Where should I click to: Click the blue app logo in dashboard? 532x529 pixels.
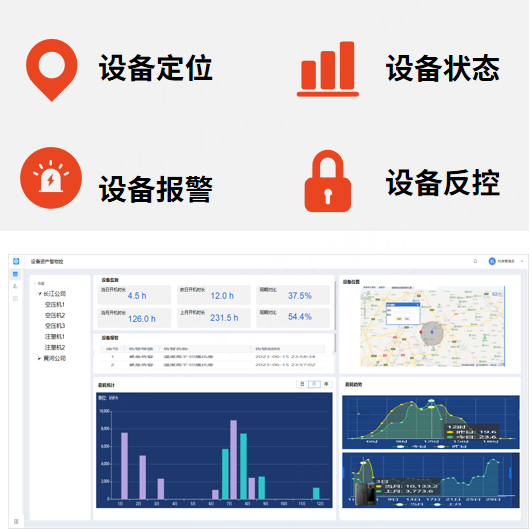tap(16, 261)
